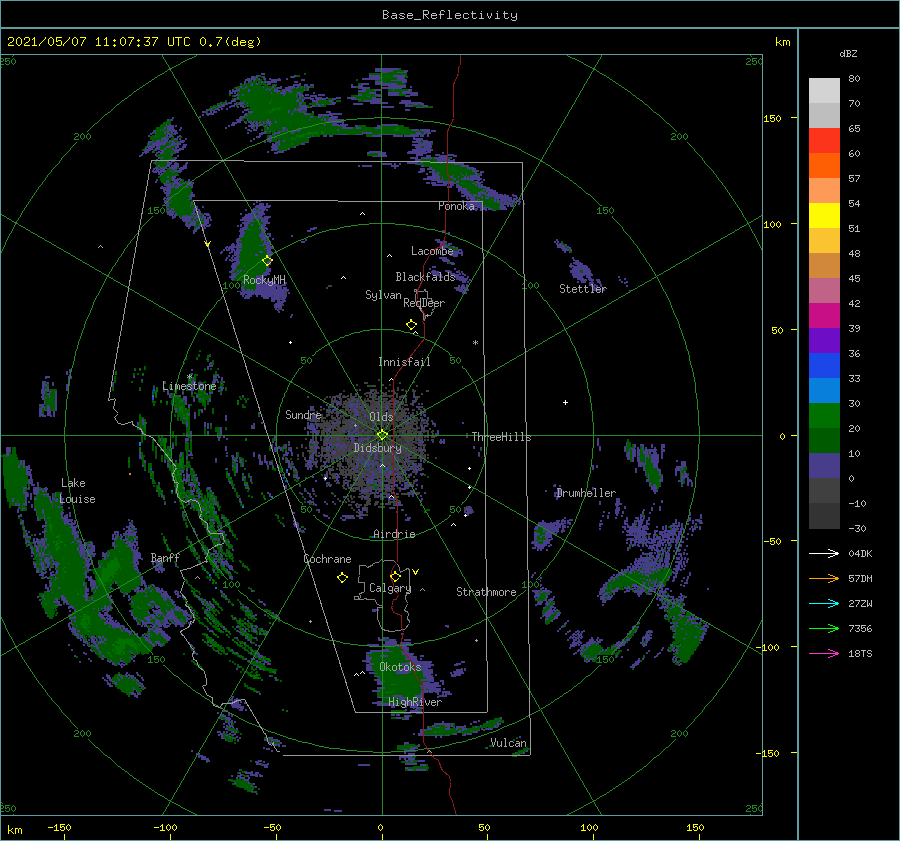Viewport: 900px width, 841px height.
Task: Click the Base_Reflectivity title
Action: 450,15
